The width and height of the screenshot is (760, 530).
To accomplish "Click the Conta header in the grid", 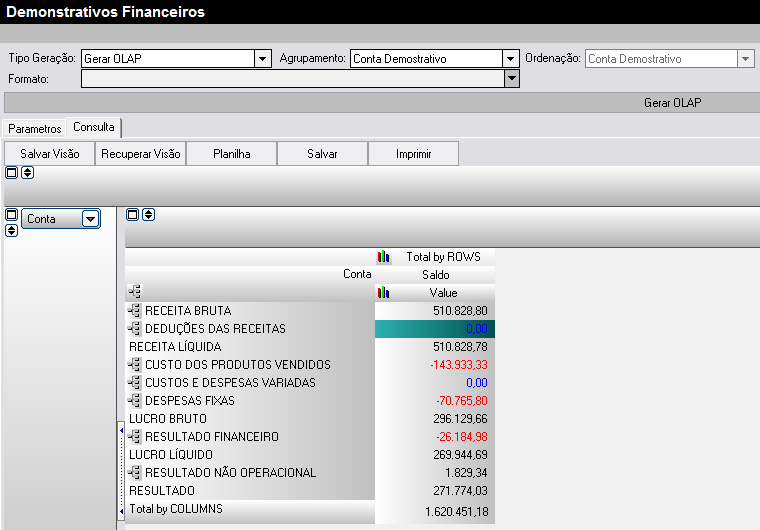I will (357, 274).
